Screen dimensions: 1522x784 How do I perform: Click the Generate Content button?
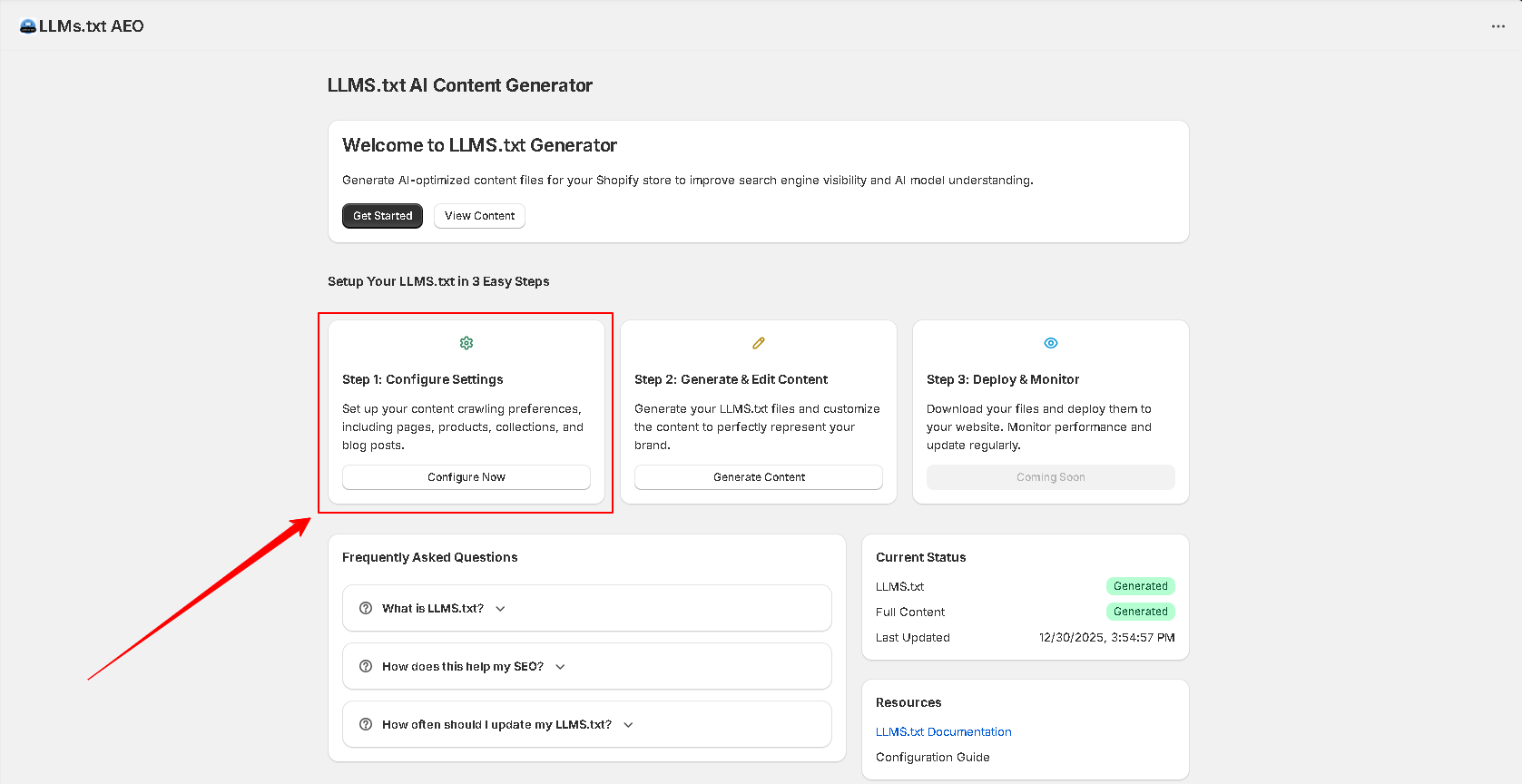click(x=759, y=477)
